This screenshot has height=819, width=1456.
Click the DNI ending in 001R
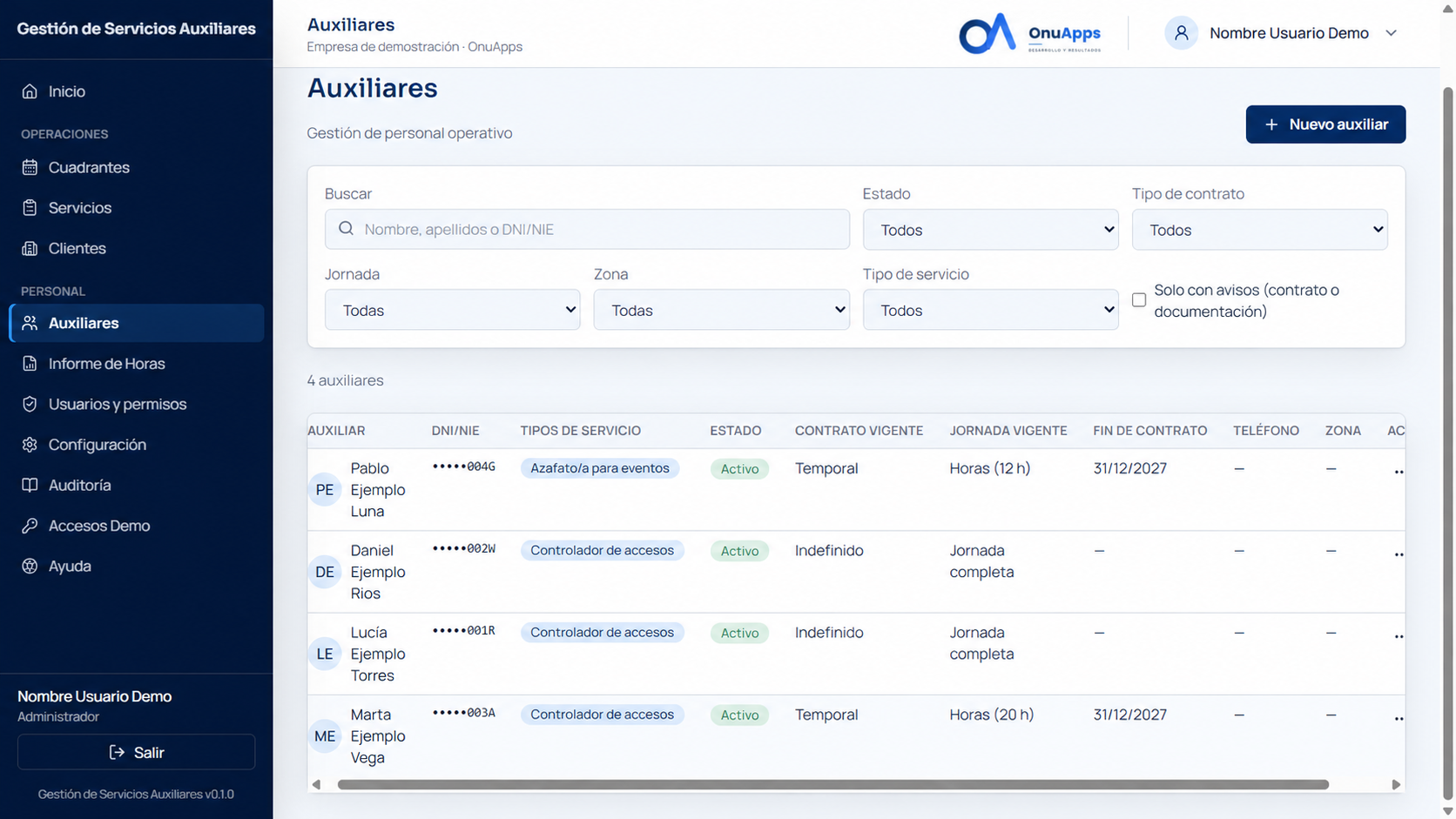point(464,631)
